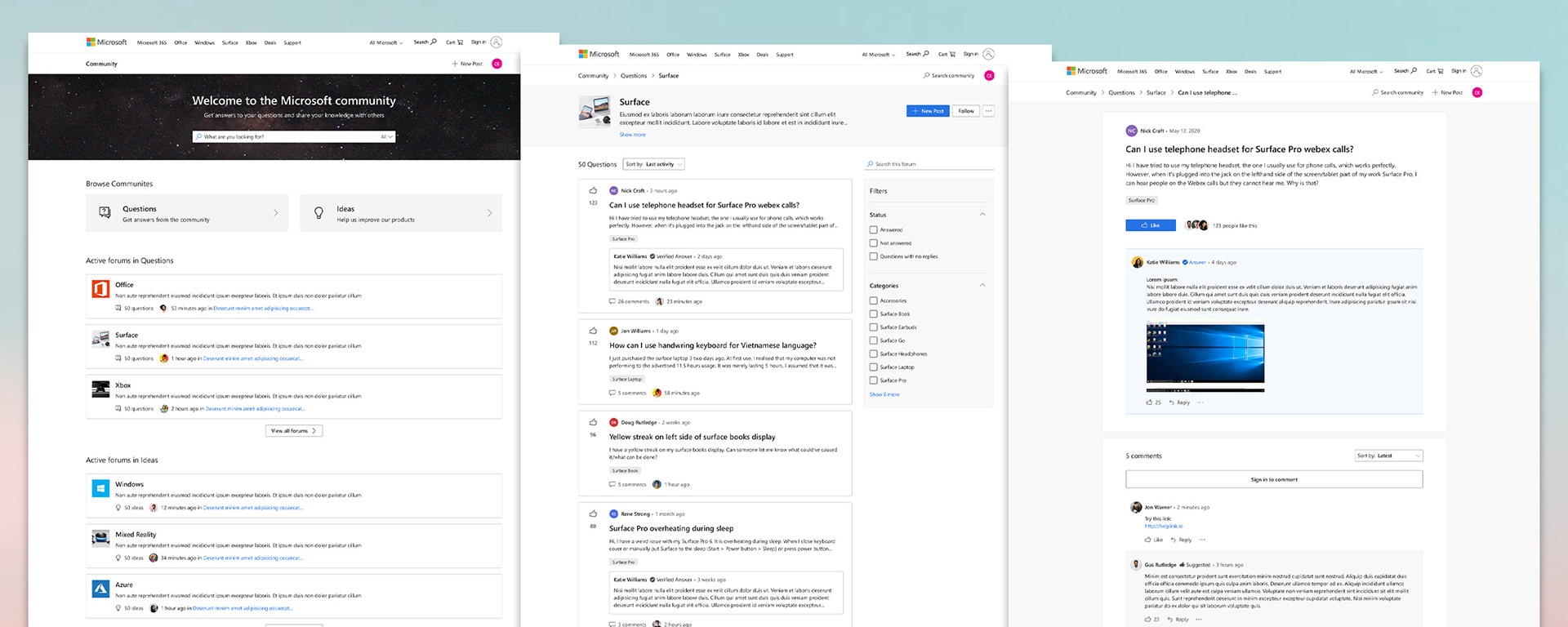1568x627 pixels.
Task: Open Questions community card icon
Action: [105, 212]
